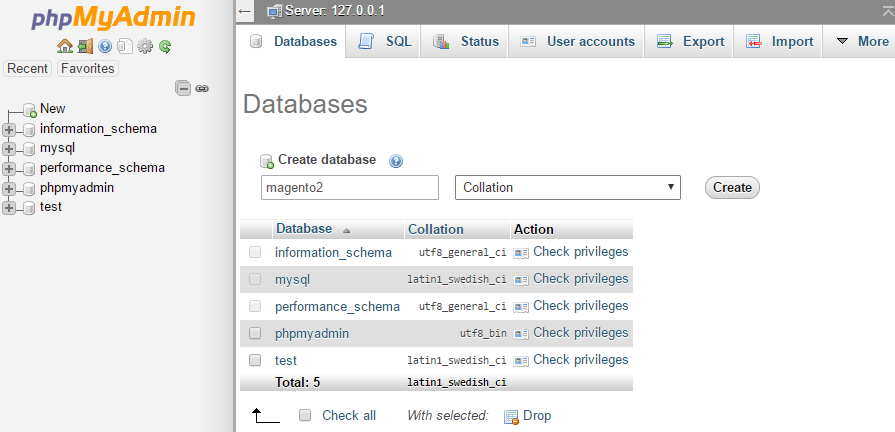
Task: Open the User accounts tab
Action: click(x=576, y=41)
